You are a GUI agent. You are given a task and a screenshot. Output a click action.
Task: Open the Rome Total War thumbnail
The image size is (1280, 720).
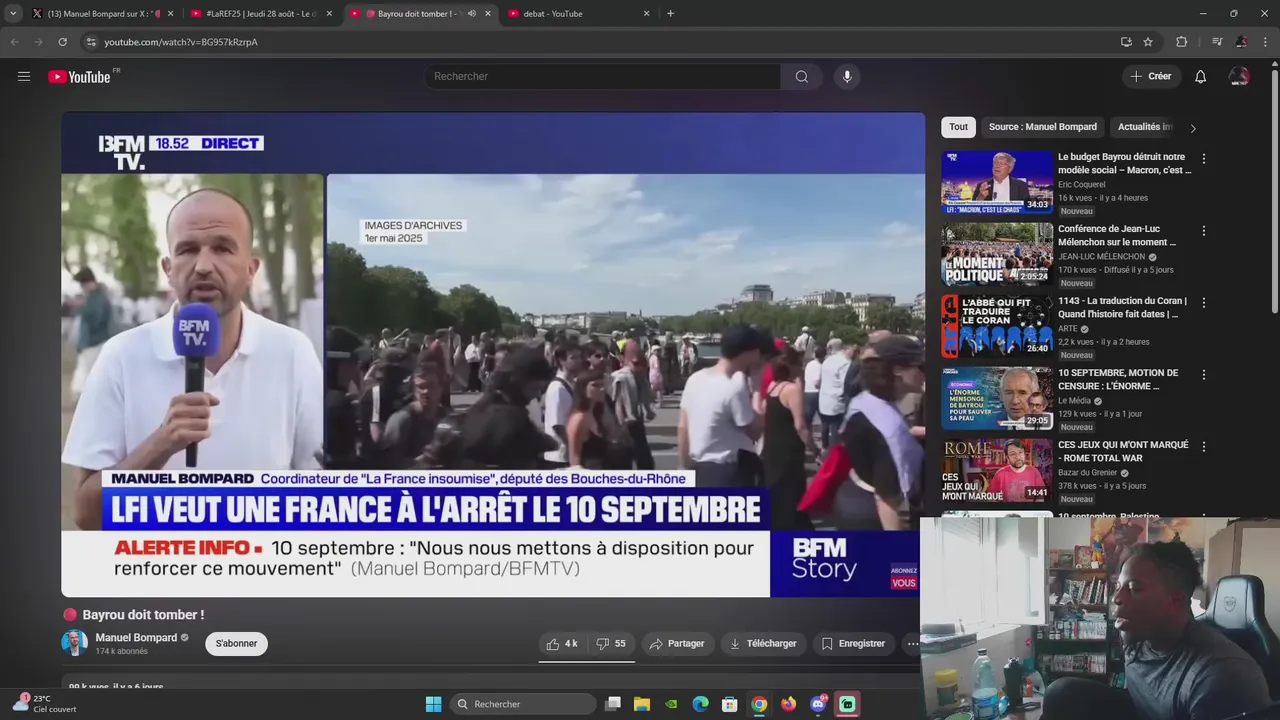point(997,470)
